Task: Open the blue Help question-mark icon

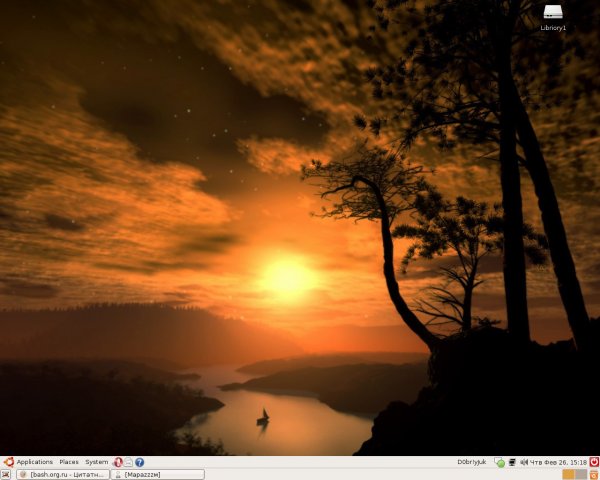Action: click(x=140, y=462)
